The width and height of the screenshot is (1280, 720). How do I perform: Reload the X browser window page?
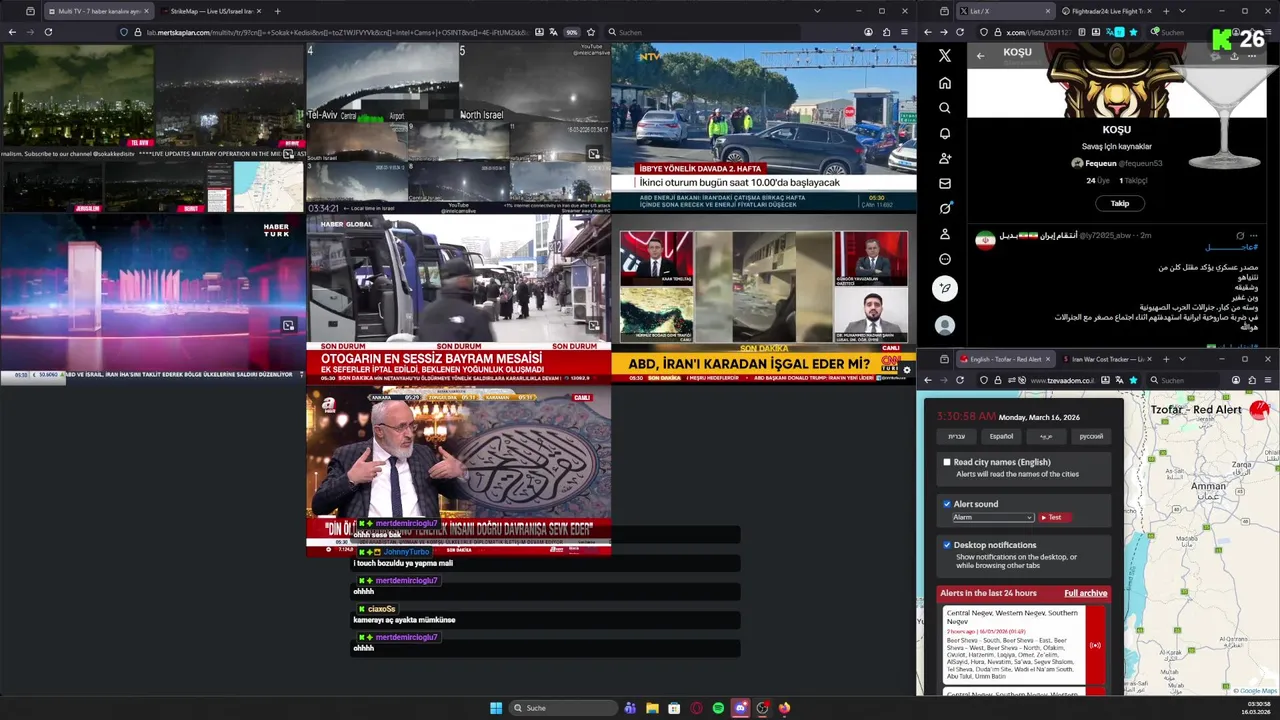pos(960,32)
